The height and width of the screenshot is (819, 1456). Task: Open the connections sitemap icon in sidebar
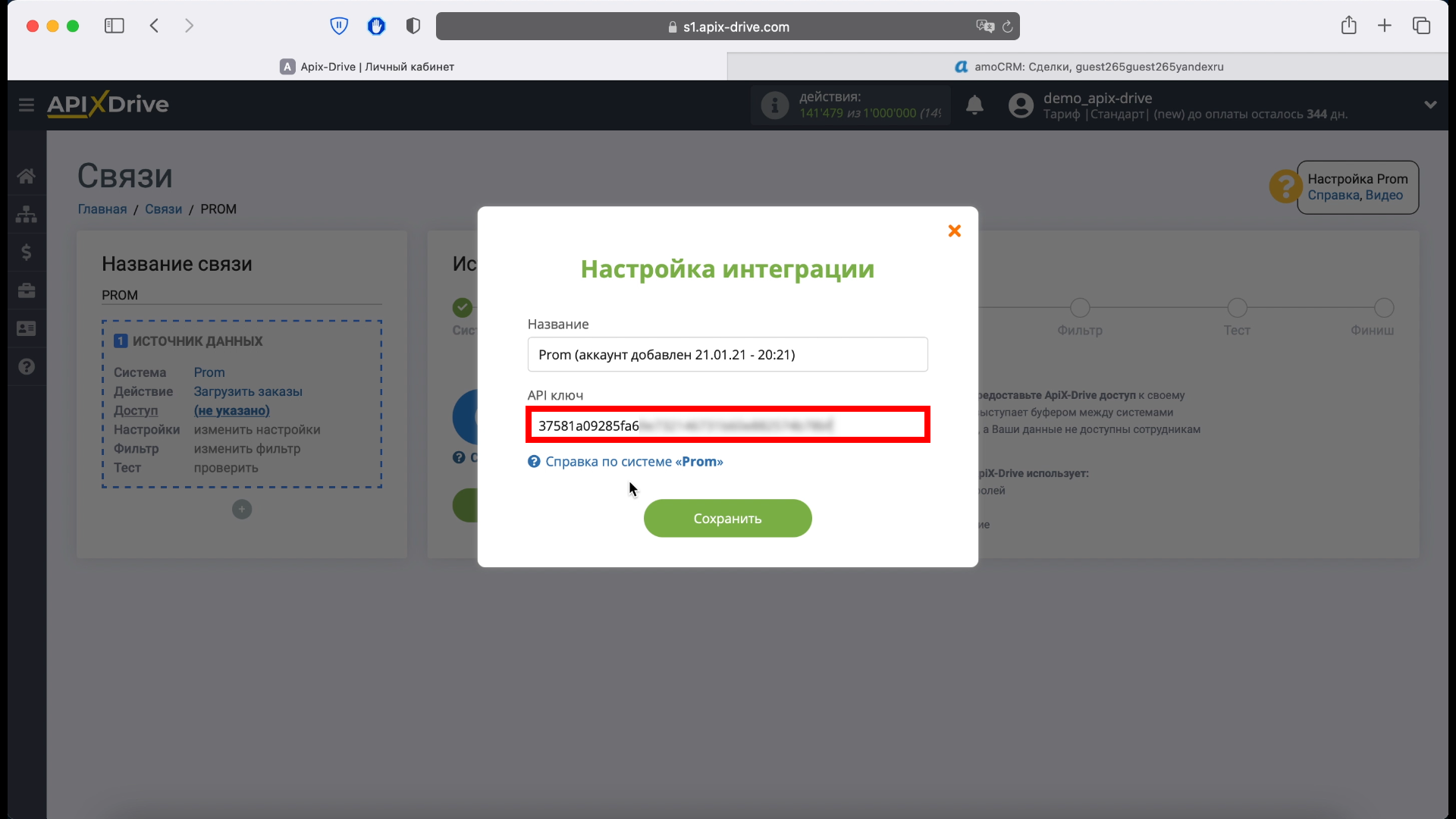[x=27, y=214]
